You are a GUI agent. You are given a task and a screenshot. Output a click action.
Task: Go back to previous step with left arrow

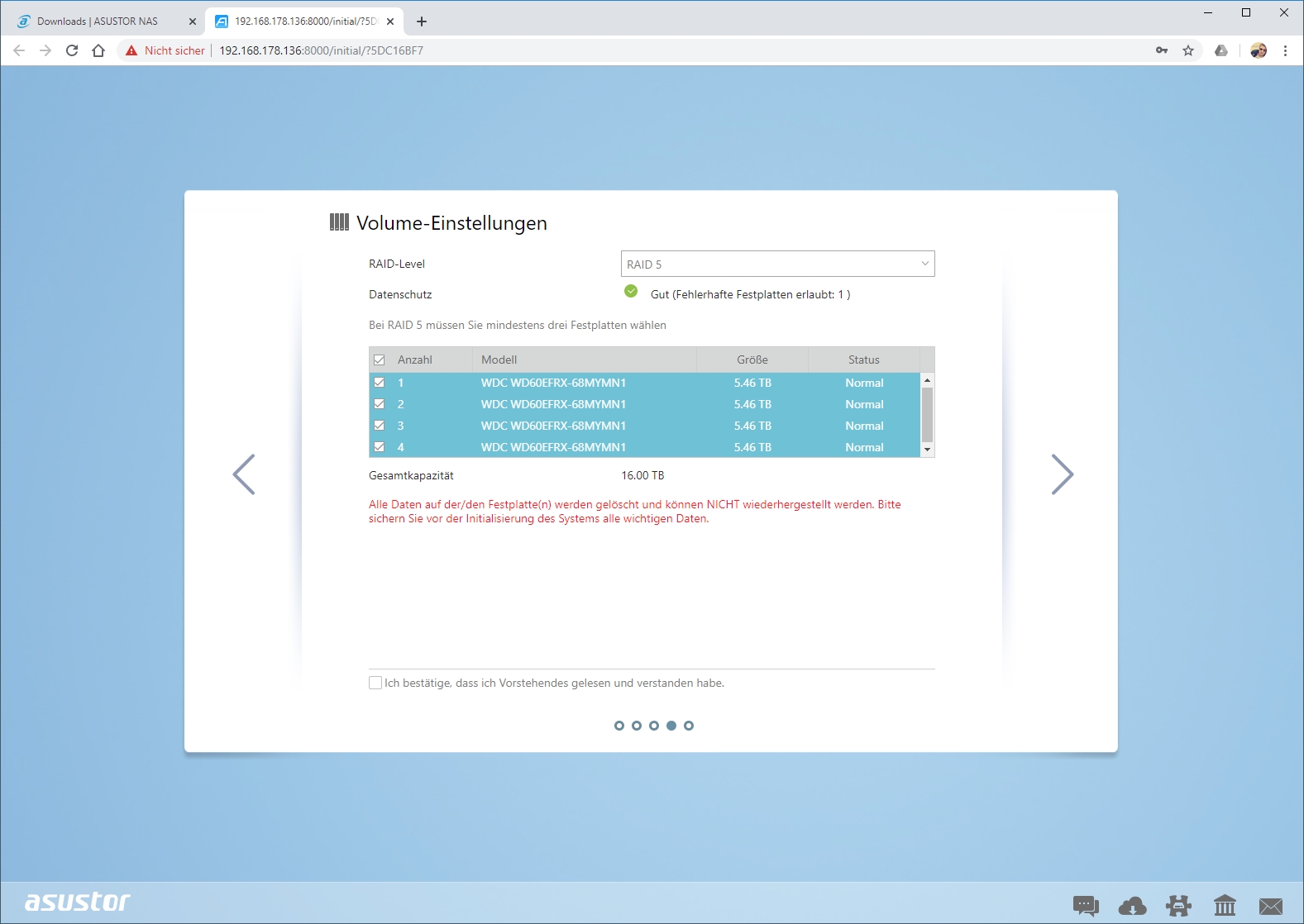coord(244,474)
